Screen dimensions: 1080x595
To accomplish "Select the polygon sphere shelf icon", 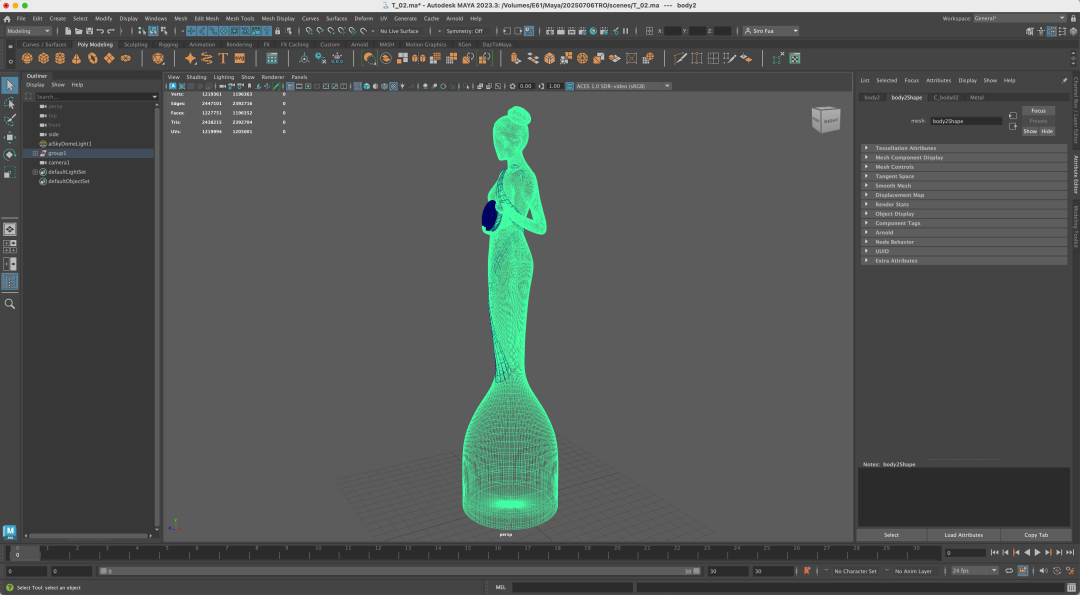I will pyautogui.click(x=27, y=59).
